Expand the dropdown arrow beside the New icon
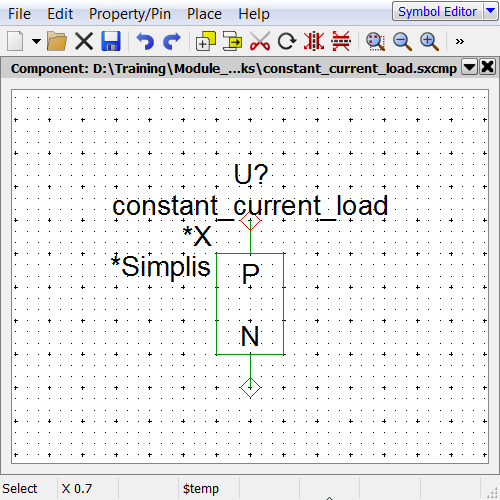The image size is (500, 500). coord(36,42)
